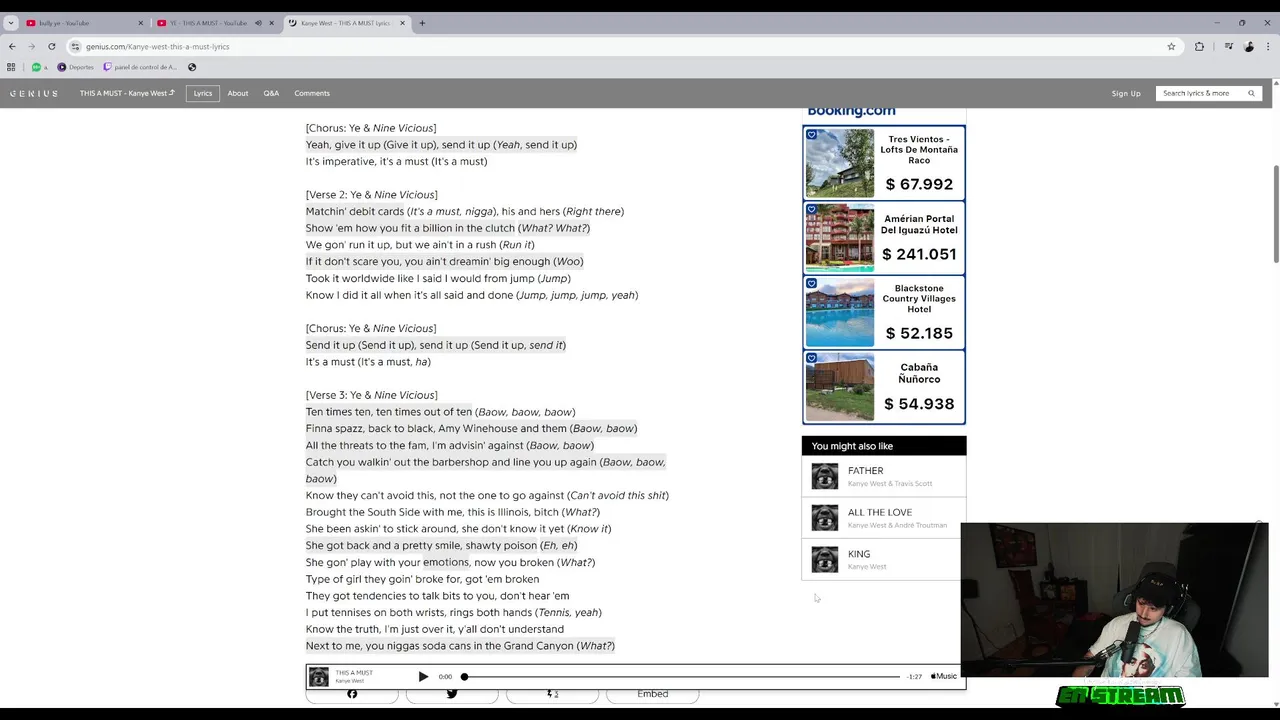Seek the Apple Music player progress bar
The height and width of the screenshot is (720, 1280).
682,677
